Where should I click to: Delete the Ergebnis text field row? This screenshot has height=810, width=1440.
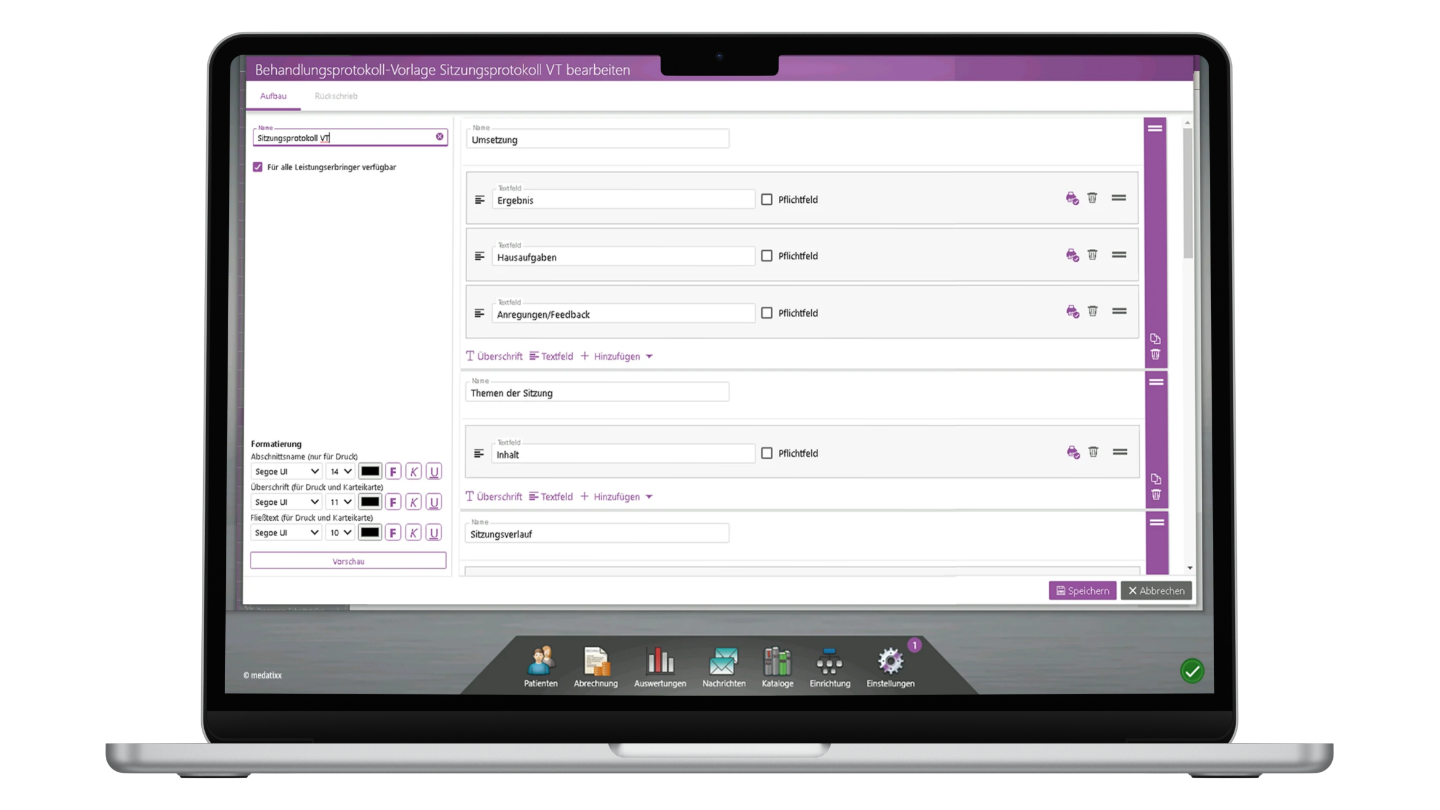[x=1092, y=198]
